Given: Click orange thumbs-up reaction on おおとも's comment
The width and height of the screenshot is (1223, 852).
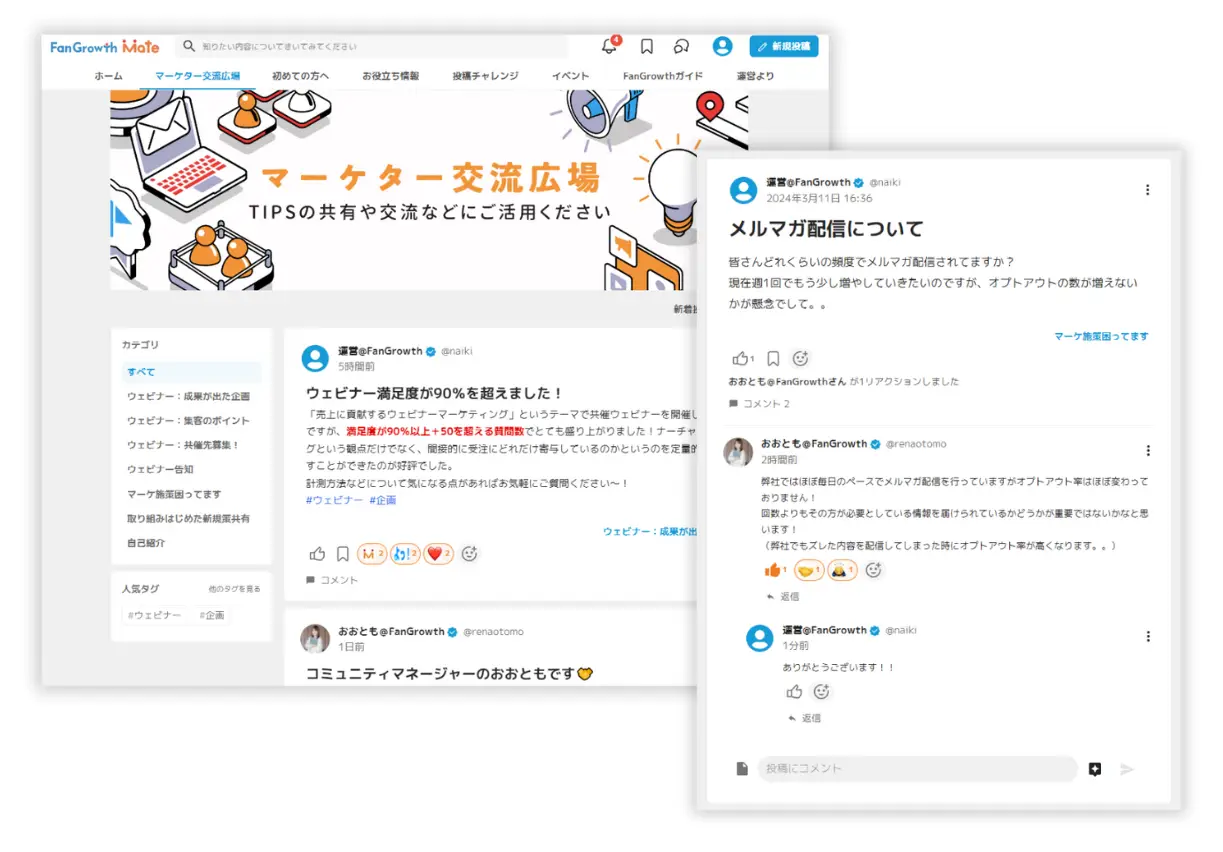Looking at the screenshot, I should tap(775, 570).
